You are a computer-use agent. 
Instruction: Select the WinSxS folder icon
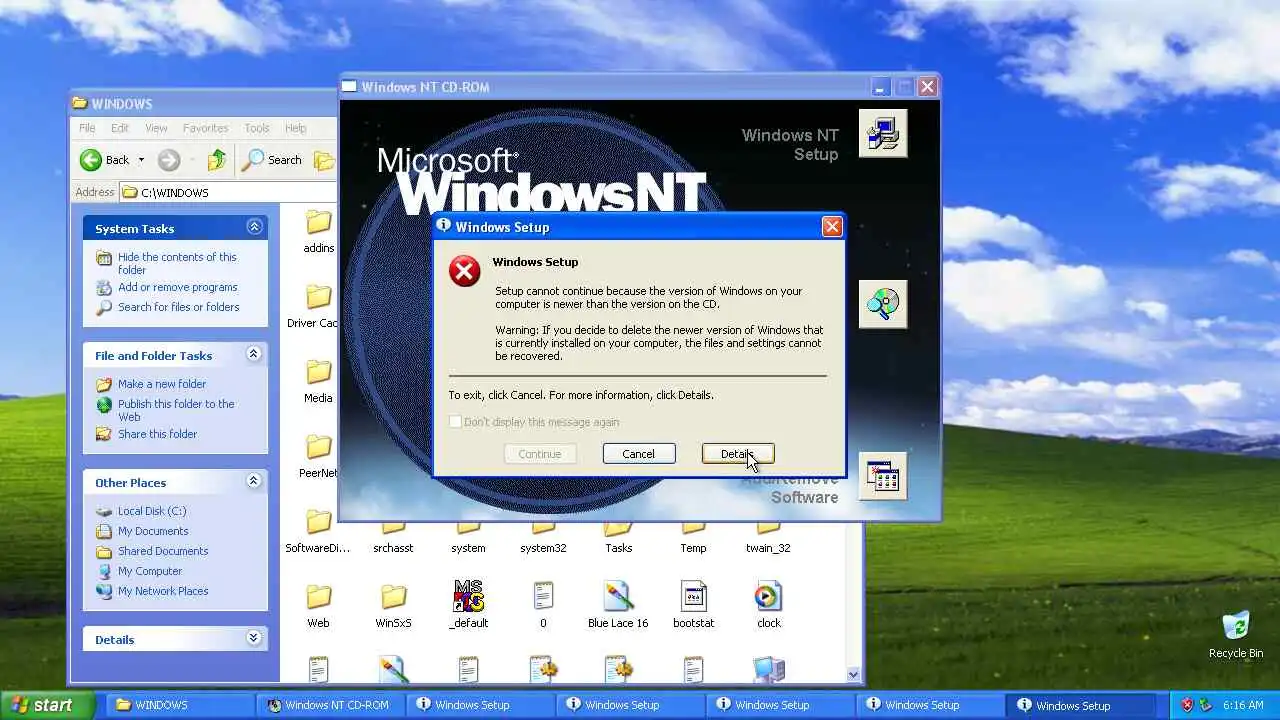(393, 597)
